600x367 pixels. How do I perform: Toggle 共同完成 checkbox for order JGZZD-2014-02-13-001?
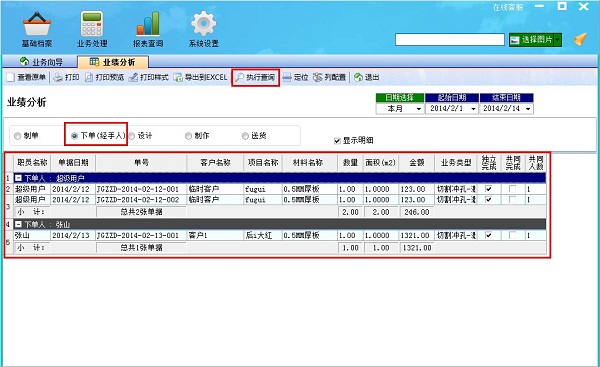point(512,235)
